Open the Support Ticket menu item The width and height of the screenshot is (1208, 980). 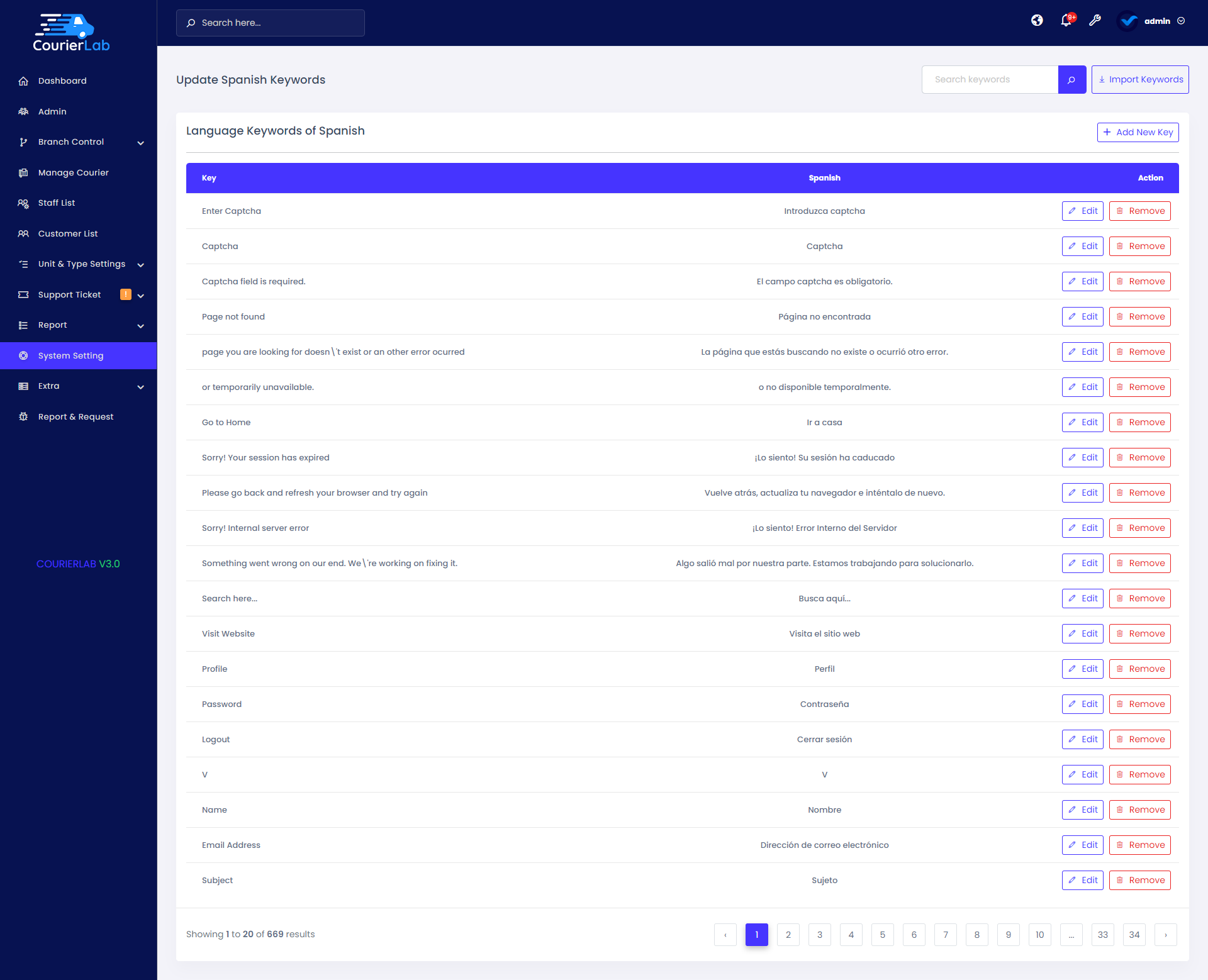69,294
